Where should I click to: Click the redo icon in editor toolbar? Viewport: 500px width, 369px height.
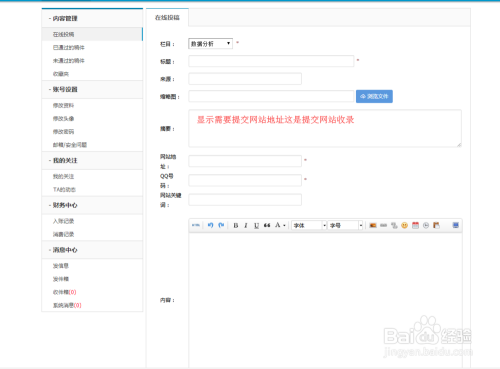point(221,225)
